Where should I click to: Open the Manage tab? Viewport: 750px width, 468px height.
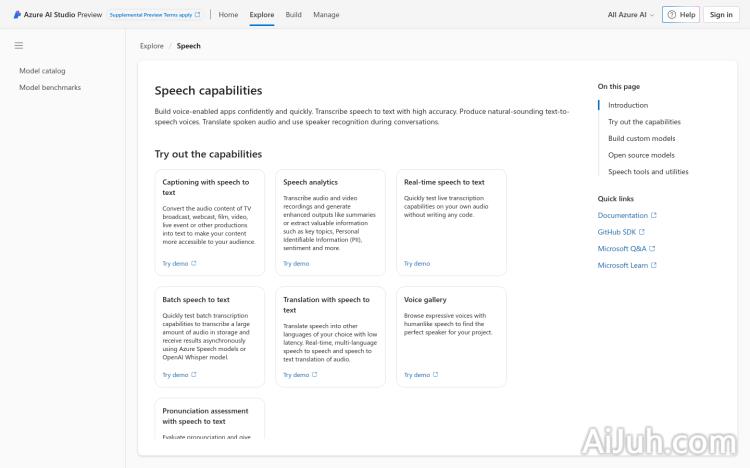(x=326, y=15)
